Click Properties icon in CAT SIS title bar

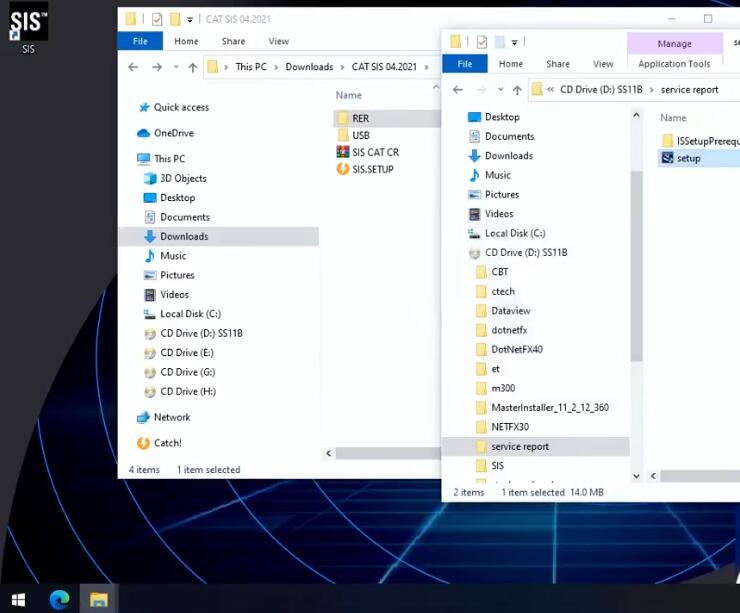point(157,19)
